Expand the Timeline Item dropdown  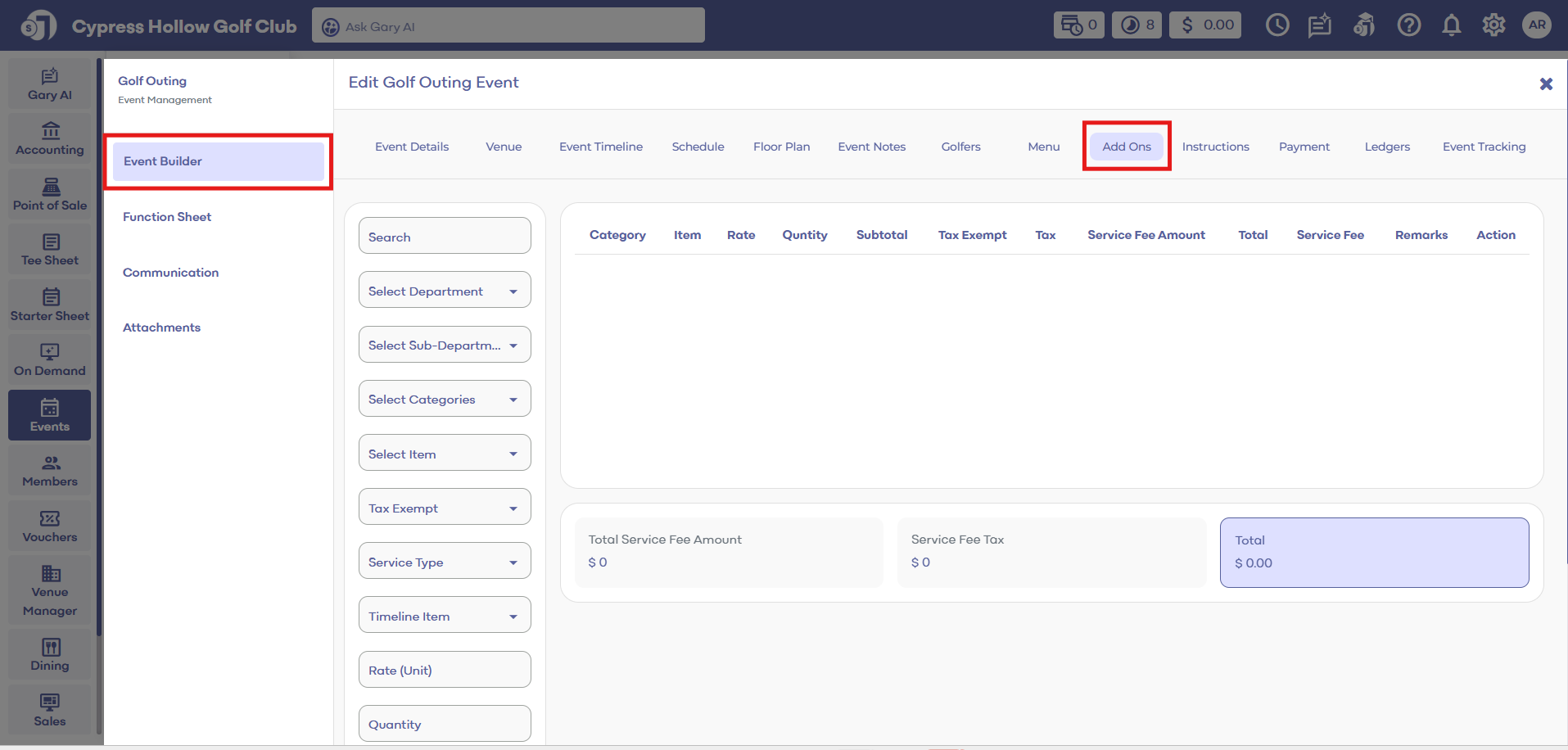click(x=445, y=616)
